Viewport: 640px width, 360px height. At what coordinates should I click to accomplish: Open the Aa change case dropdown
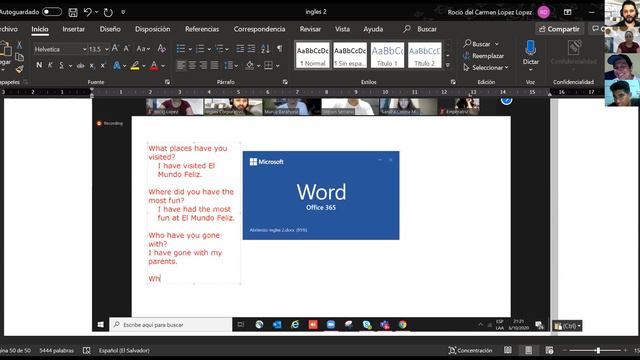(x=143, y=49)
